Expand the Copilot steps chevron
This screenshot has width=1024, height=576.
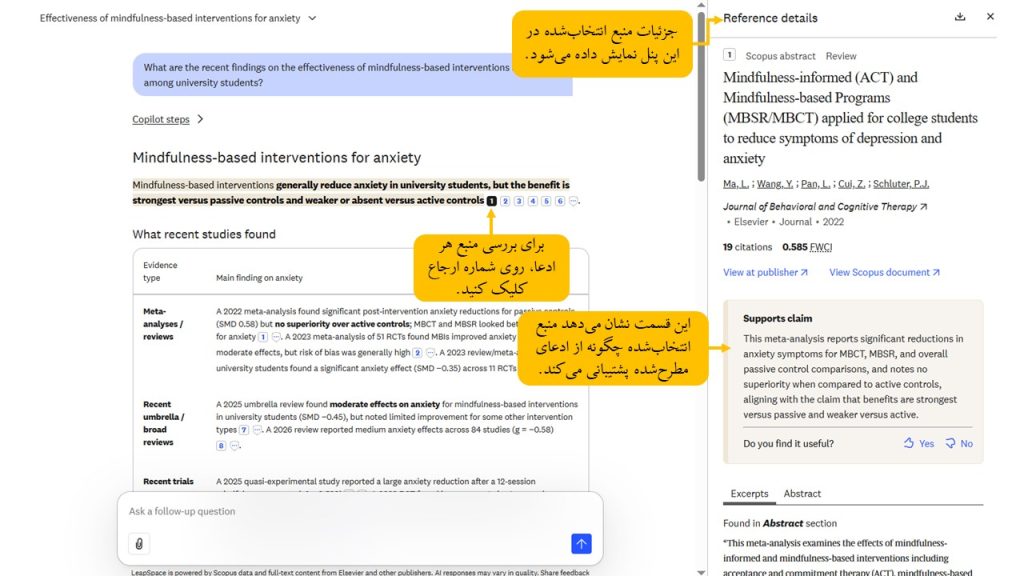coord(200,119)
